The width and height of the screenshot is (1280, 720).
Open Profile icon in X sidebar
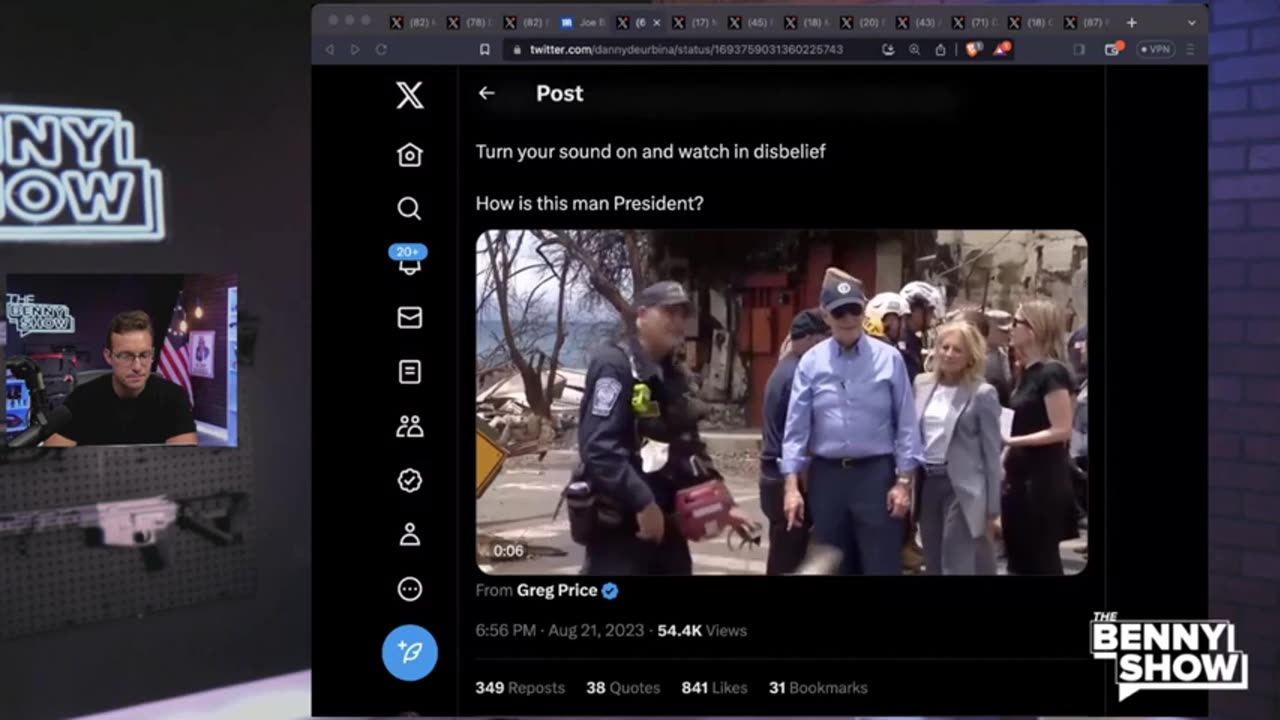click(409, 535)
